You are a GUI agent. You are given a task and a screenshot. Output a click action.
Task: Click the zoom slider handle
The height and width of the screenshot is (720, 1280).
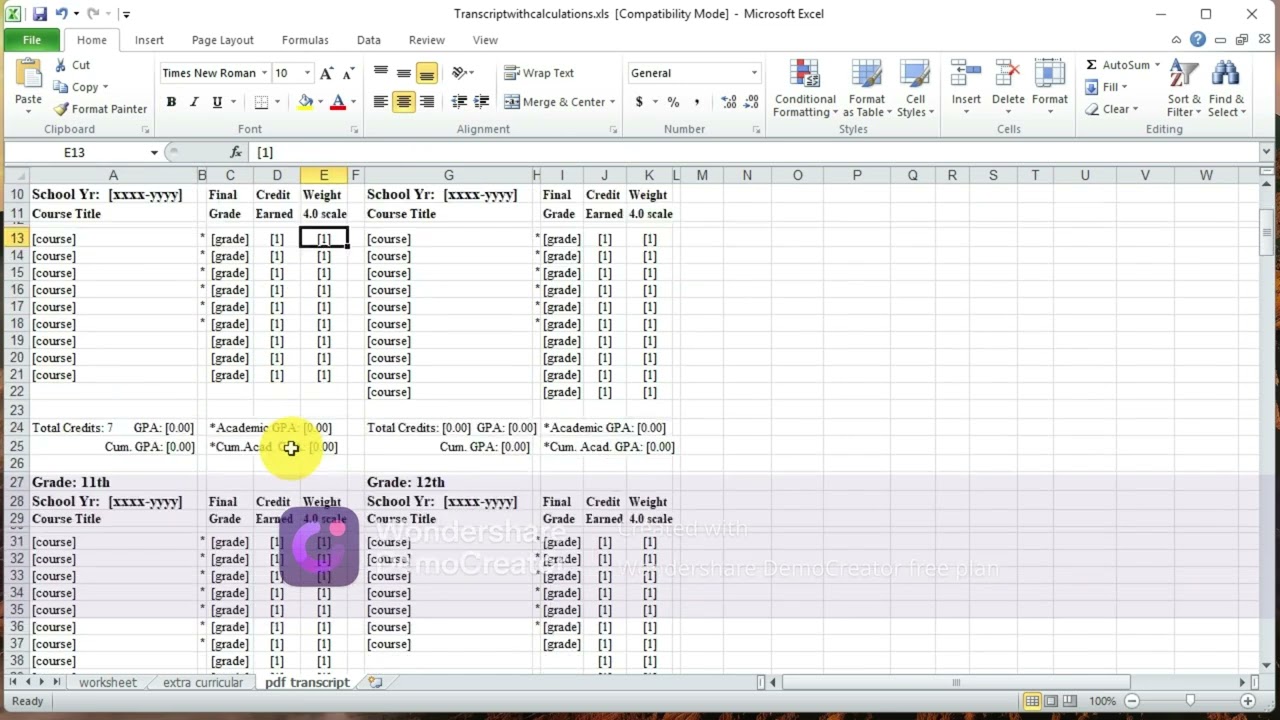pos(1190,701)
